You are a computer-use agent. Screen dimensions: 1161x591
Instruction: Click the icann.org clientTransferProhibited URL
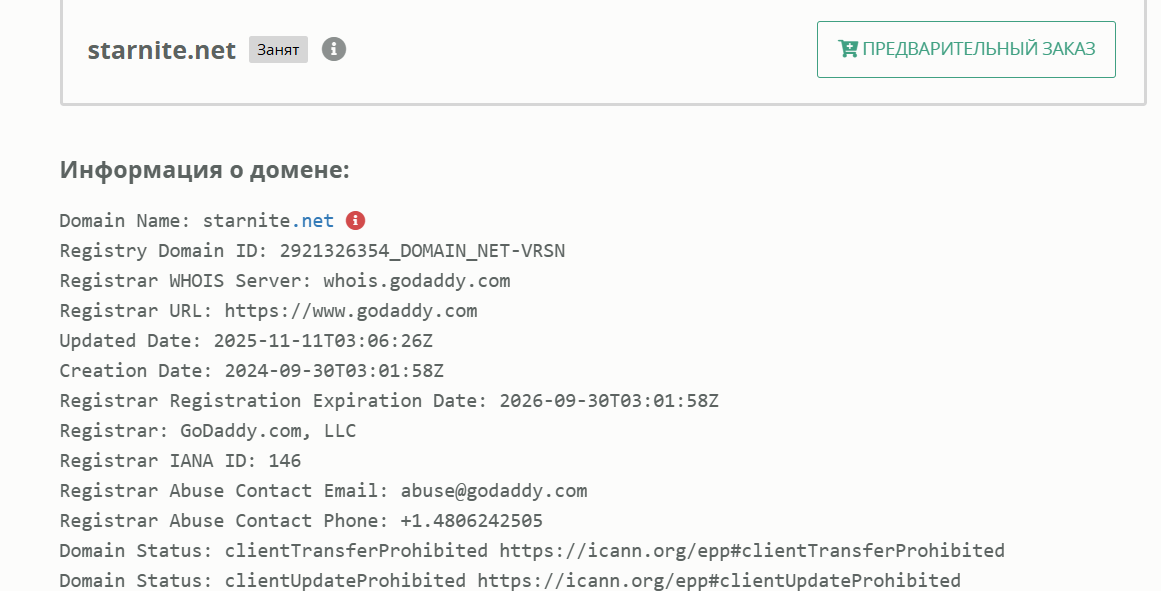point(752,551)
